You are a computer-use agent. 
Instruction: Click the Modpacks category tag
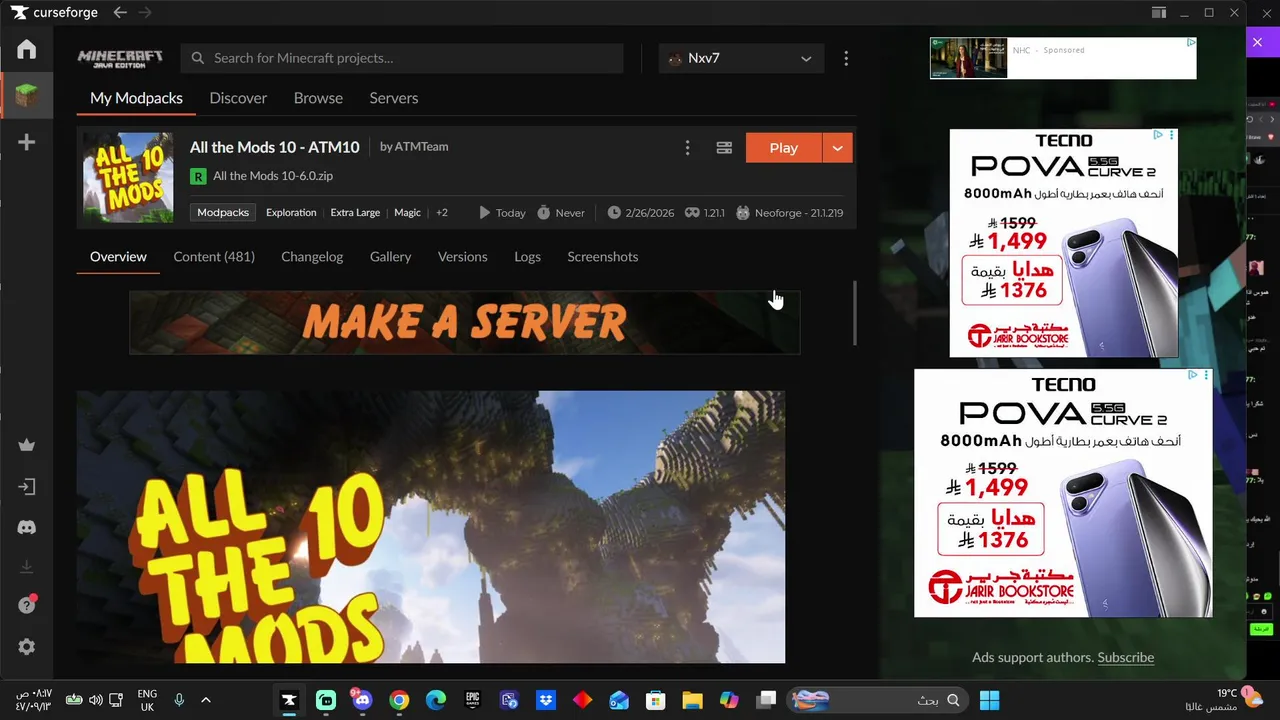(x=223, y=213)
